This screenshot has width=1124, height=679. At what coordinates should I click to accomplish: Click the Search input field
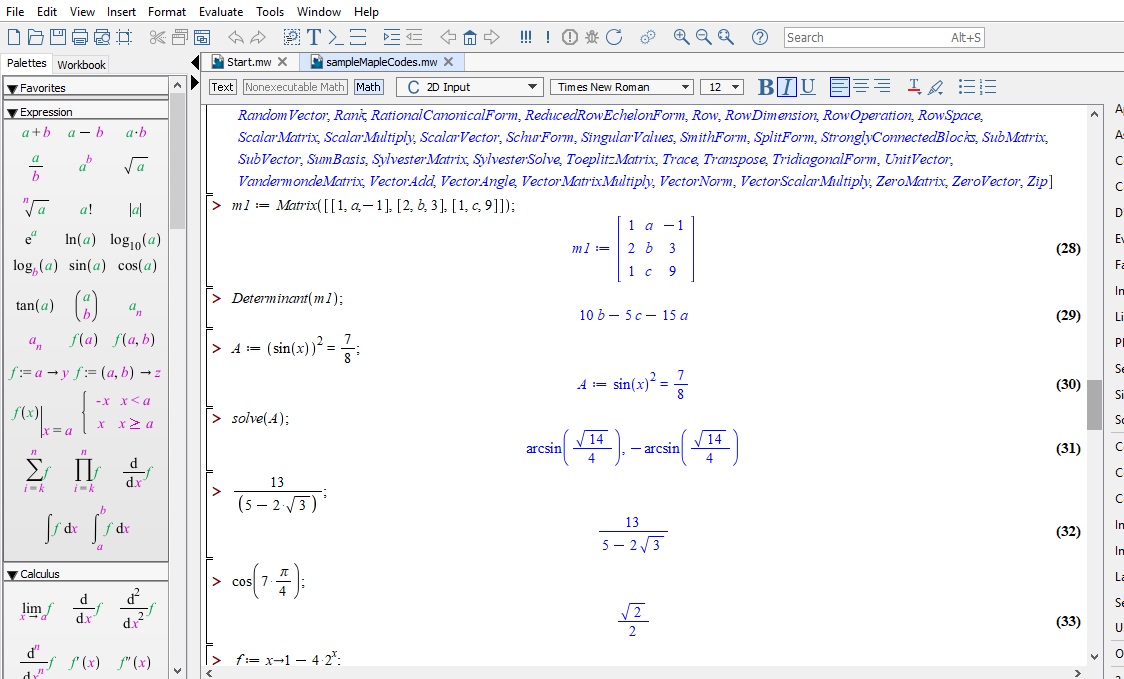coord(884,37)
